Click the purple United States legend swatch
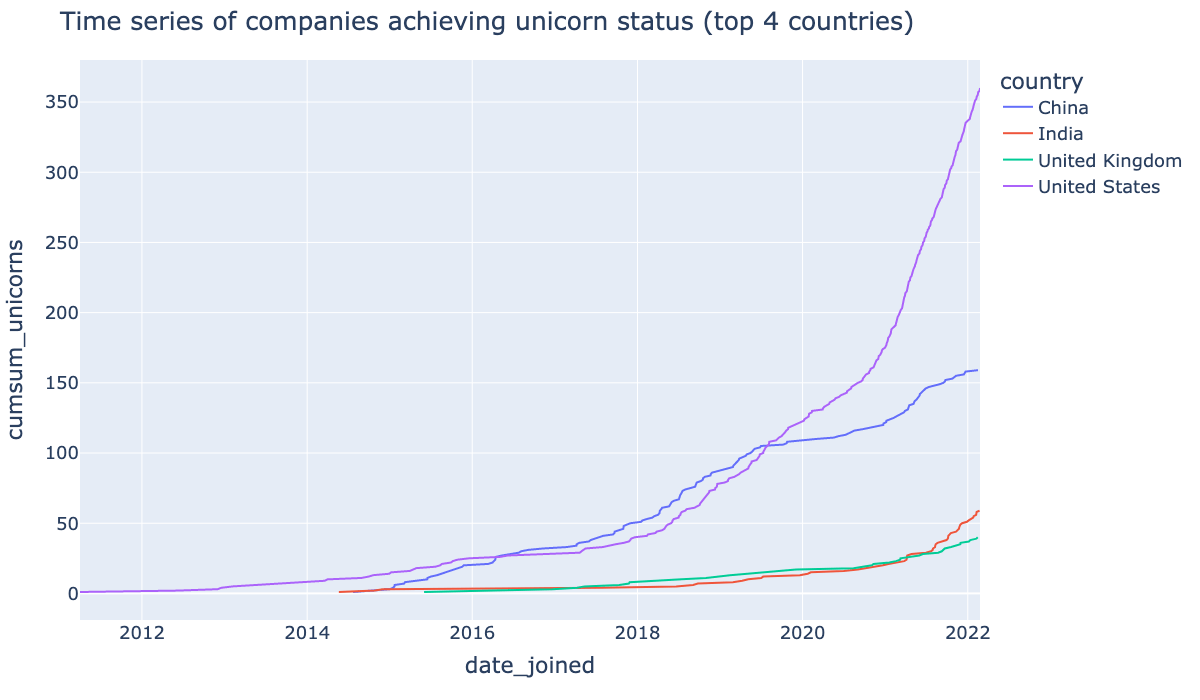Viewport: 1200px width, 700px height. [1016, 187]
